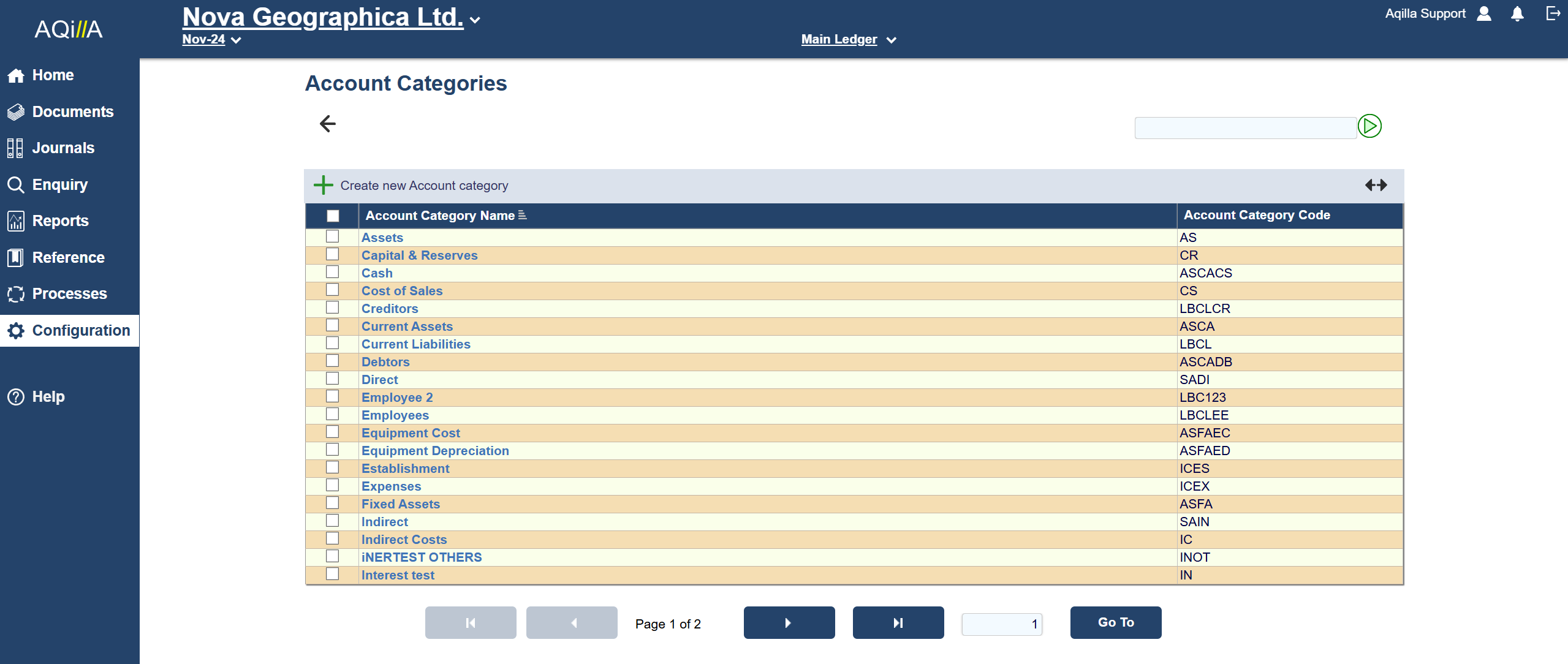Check the Cash row checkbox
This screenshot has width=1568, height=664.
point(332,272)
